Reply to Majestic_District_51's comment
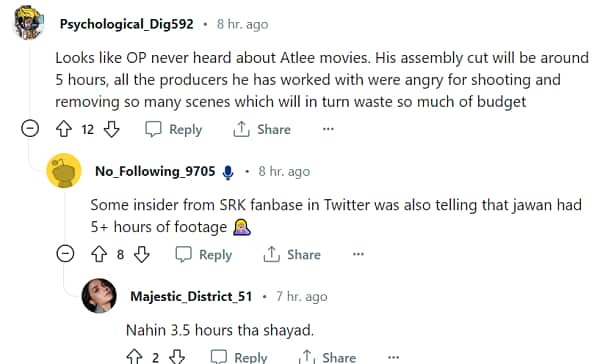600x364 pixels. pyautogui.click(x=239, y=357)
